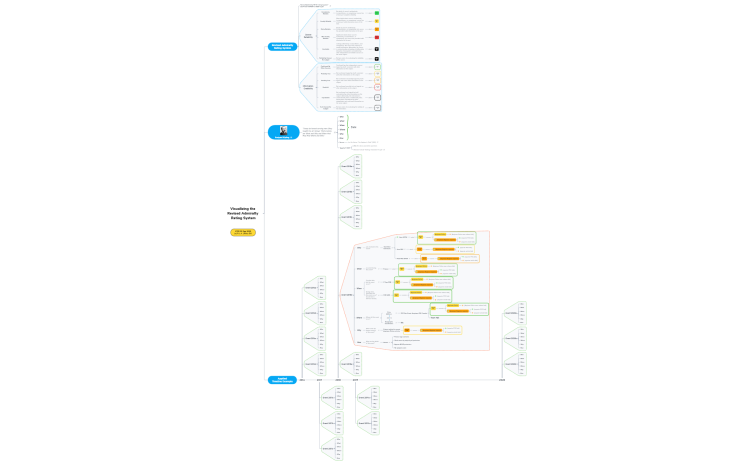Select the 2014 marker on the timeline
This screenshot has height=464, width=750.
(302, 380)
